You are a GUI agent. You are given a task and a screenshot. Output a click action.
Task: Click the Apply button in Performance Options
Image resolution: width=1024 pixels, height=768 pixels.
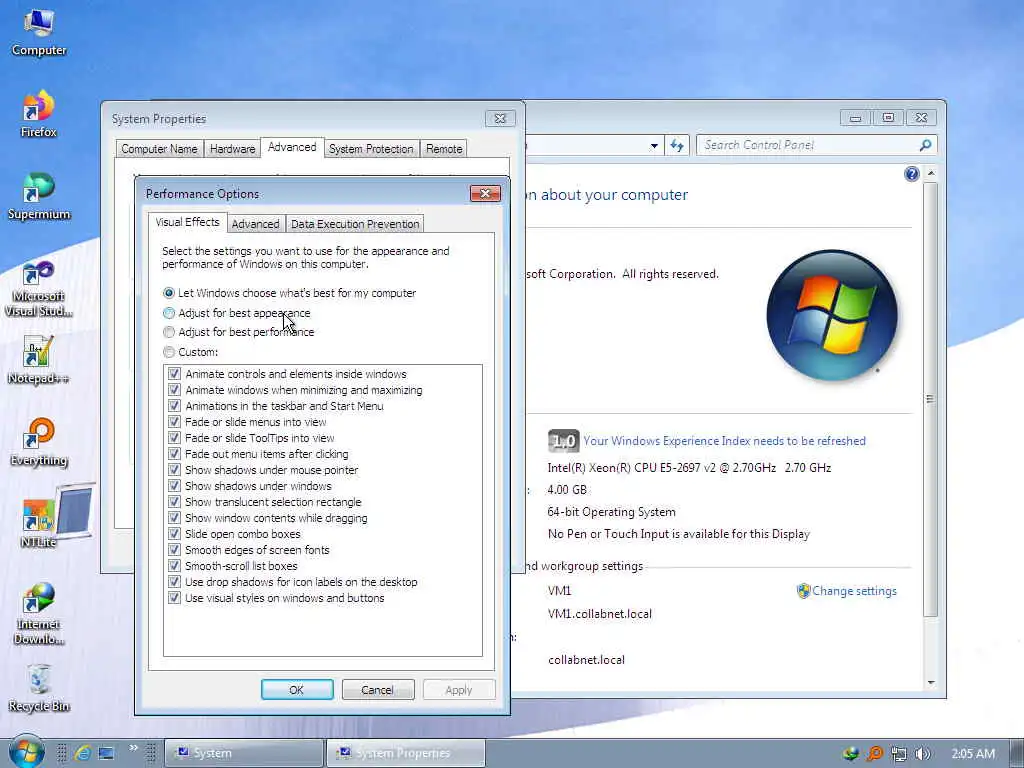tap(458, 690)
